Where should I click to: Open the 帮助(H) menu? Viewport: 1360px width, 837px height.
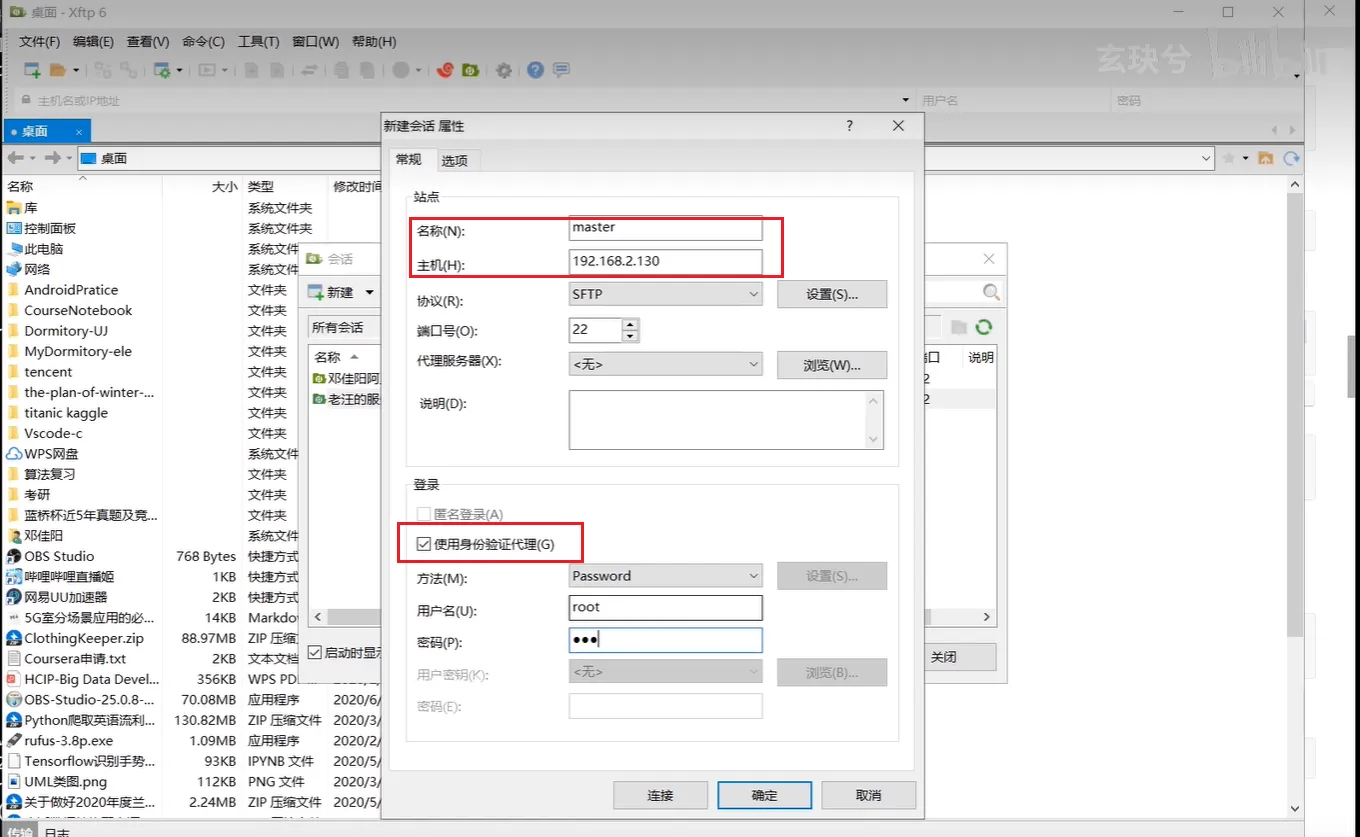coord(374,42)
